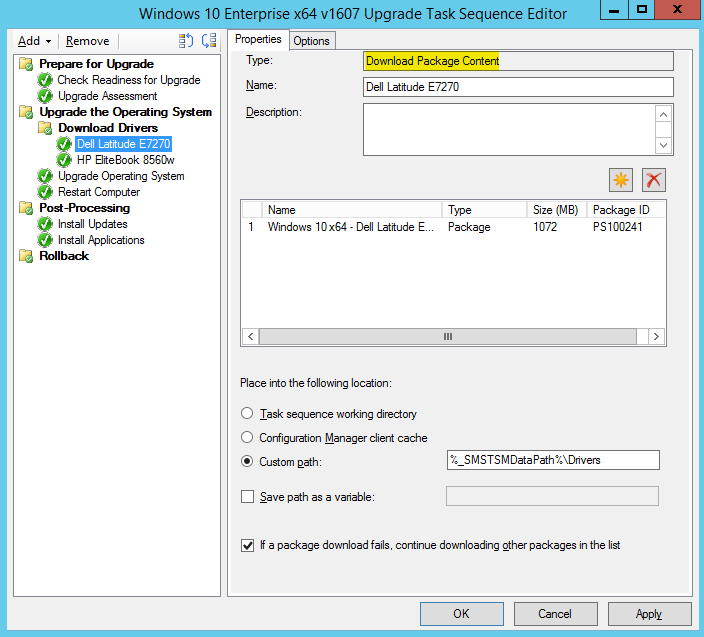The image size is (704, 637).
Task: Click the Name column header in package list
Action: pyautogui.click(x=352, y=210)
